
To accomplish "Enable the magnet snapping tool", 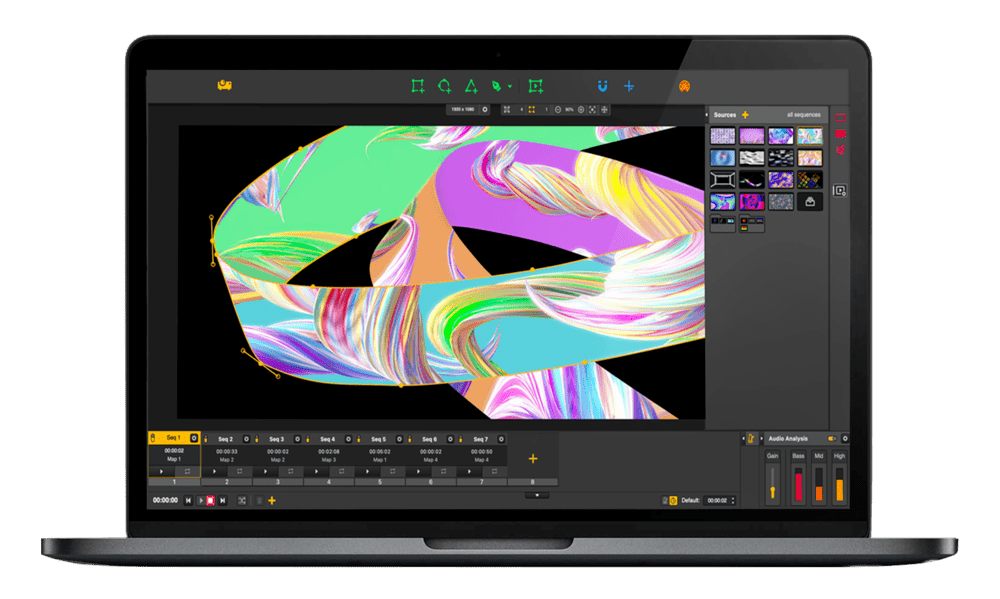I will [x=600, y=86].
